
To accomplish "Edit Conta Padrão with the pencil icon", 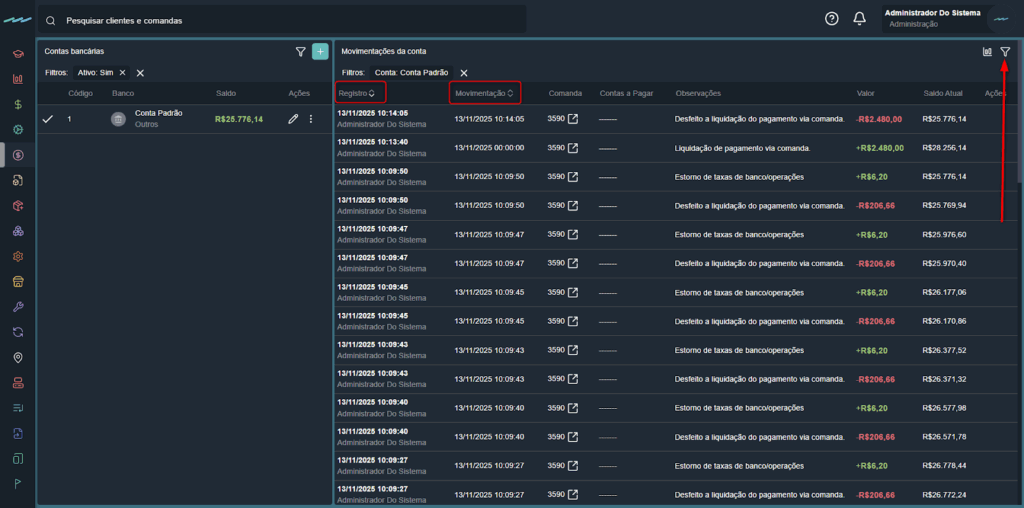I will tap(293, 119).
